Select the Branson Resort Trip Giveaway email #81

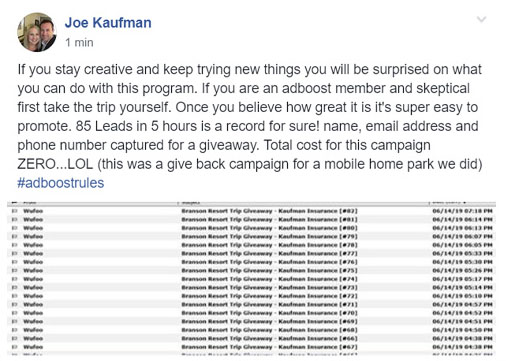[x=252, y=220]
